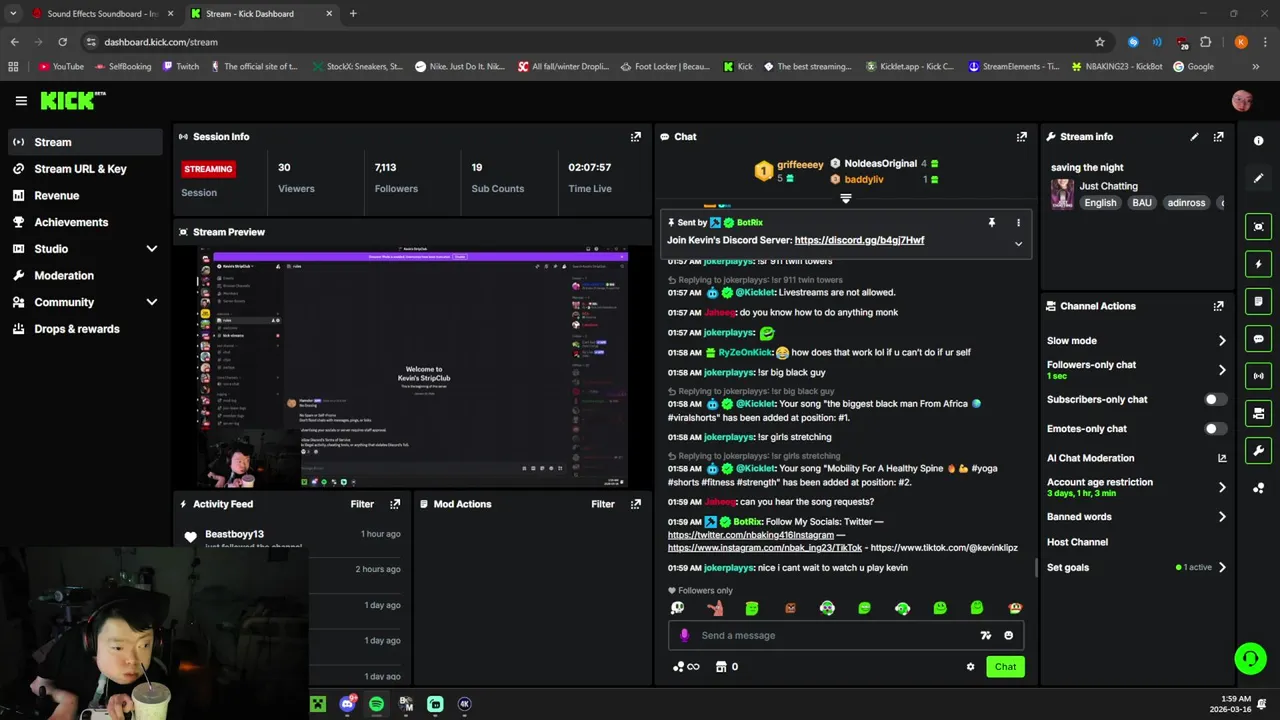1280x720 pixels.
Task: Click the stream preview thumbnail
Action: click(413, 368)
